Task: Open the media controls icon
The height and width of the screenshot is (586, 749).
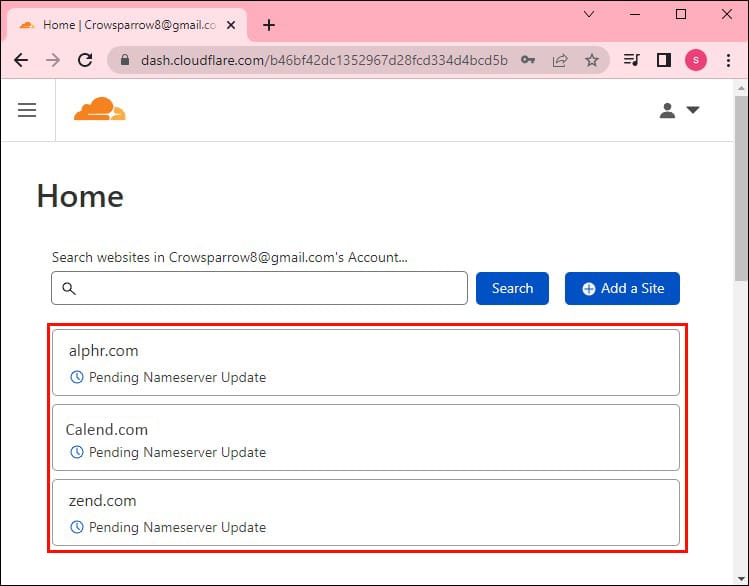Action: (x=631, y=60)
